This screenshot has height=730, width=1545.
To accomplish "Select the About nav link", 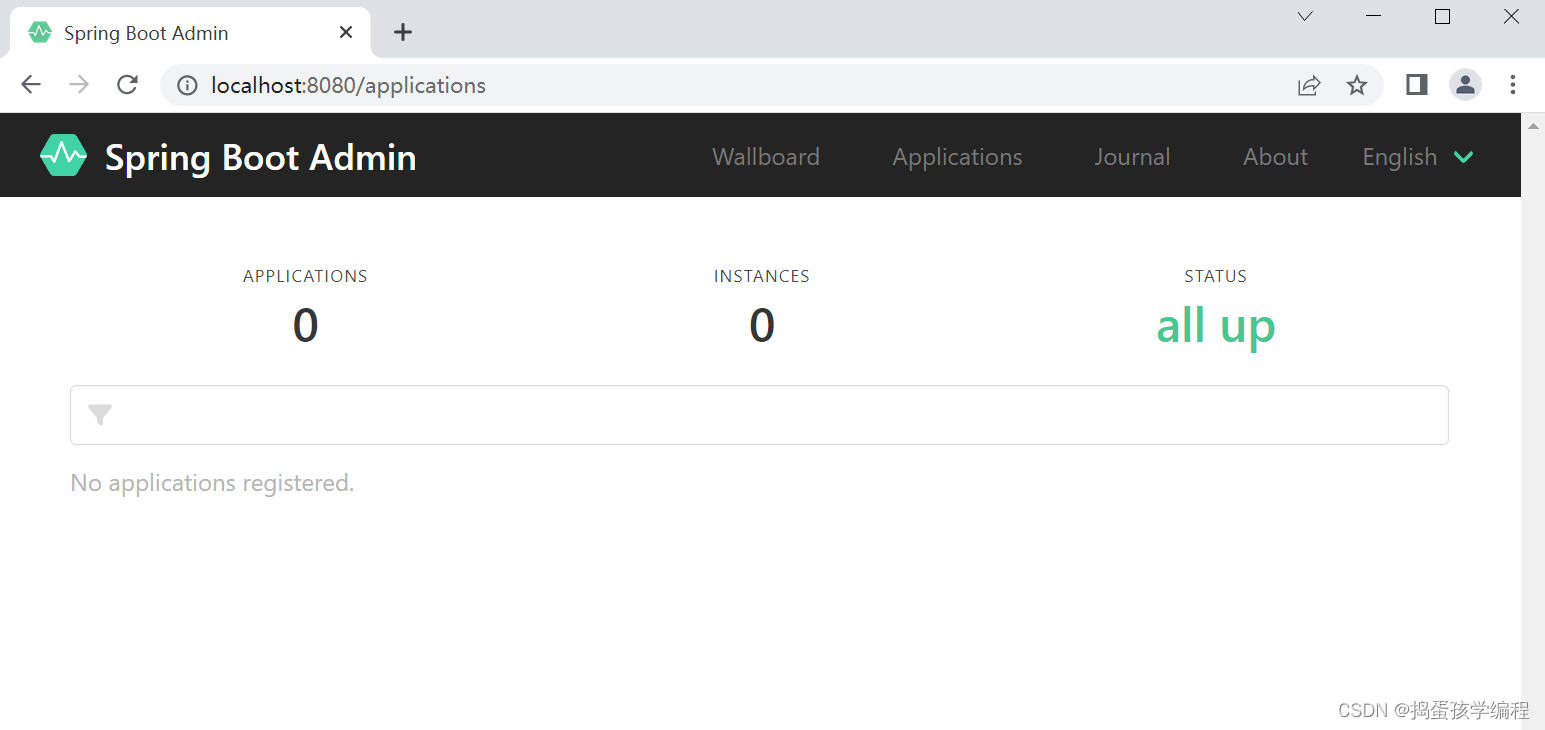I will click(x=1275, y=157).
